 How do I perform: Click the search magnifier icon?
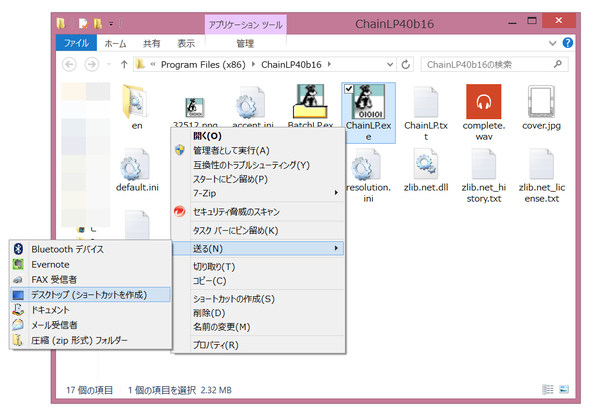558,64
